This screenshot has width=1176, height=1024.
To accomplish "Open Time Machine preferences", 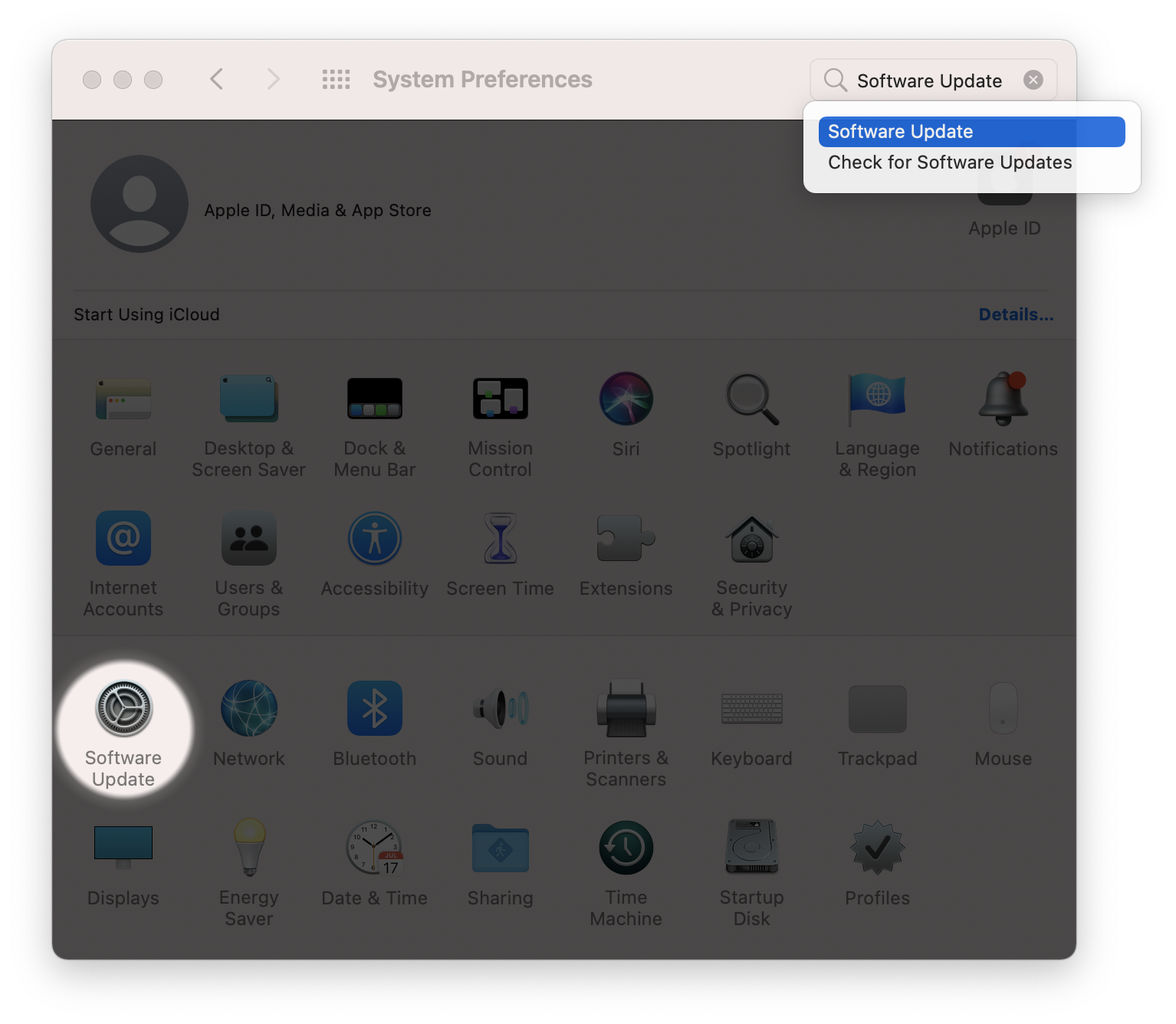I will [x=626, y=874].
